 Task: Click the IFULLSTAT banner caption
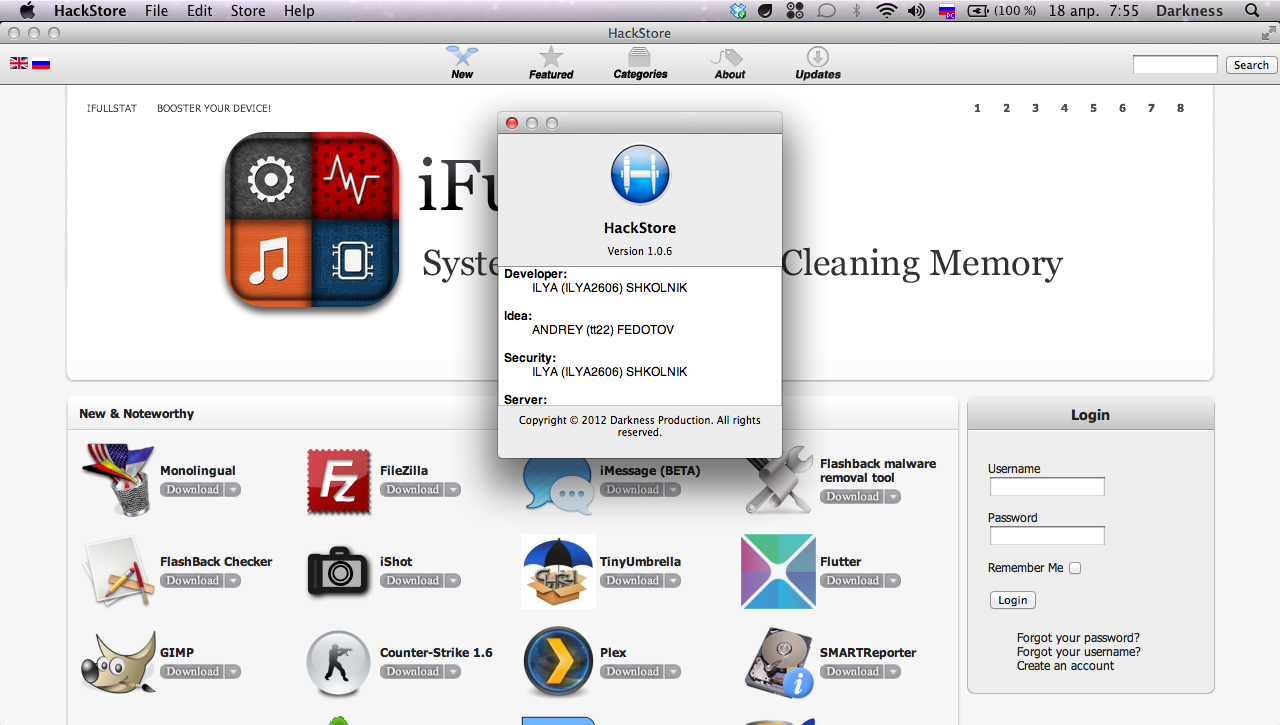(112, 108)
